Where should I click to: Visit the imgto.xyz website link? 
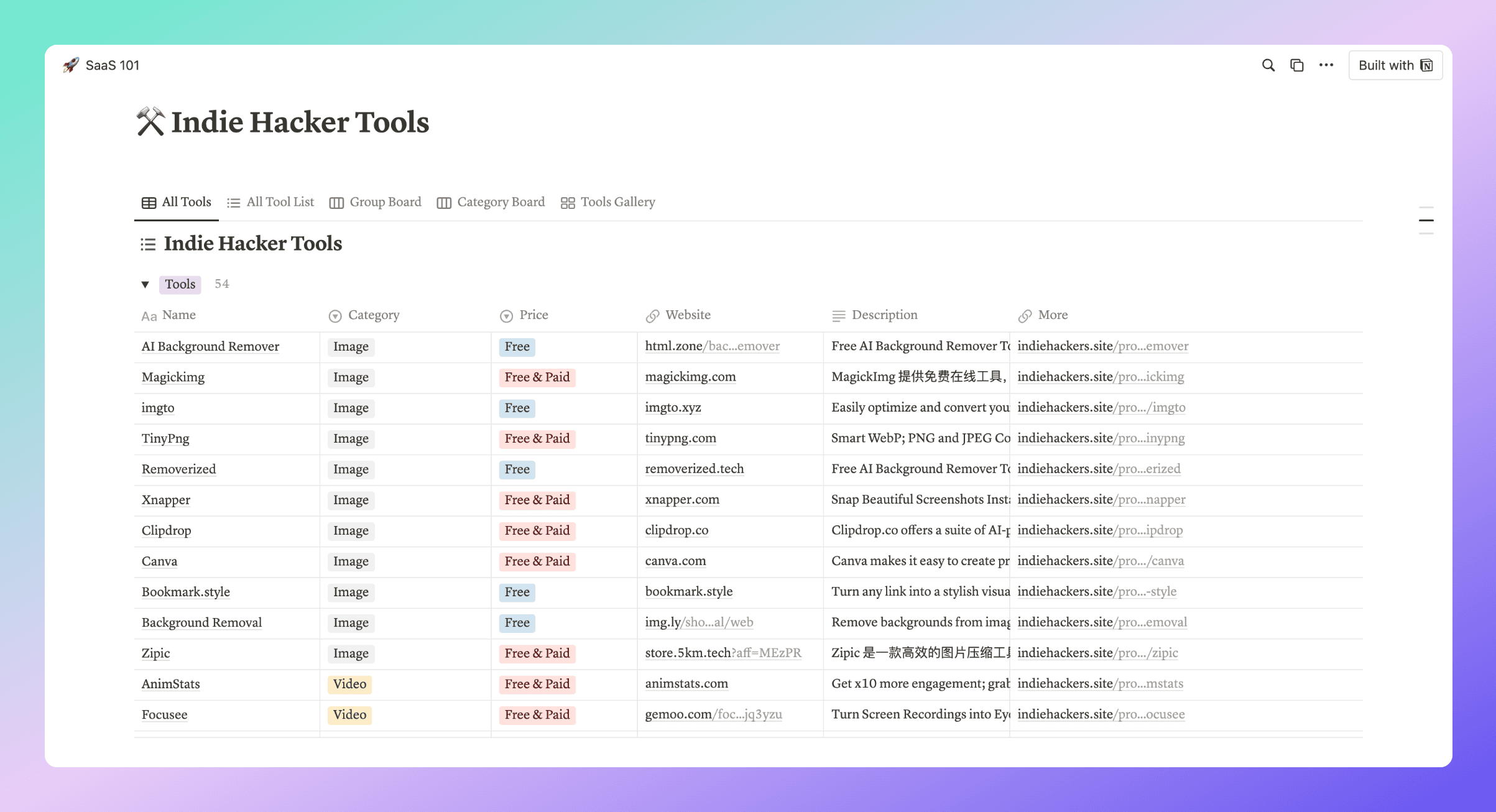click(673, 407)
